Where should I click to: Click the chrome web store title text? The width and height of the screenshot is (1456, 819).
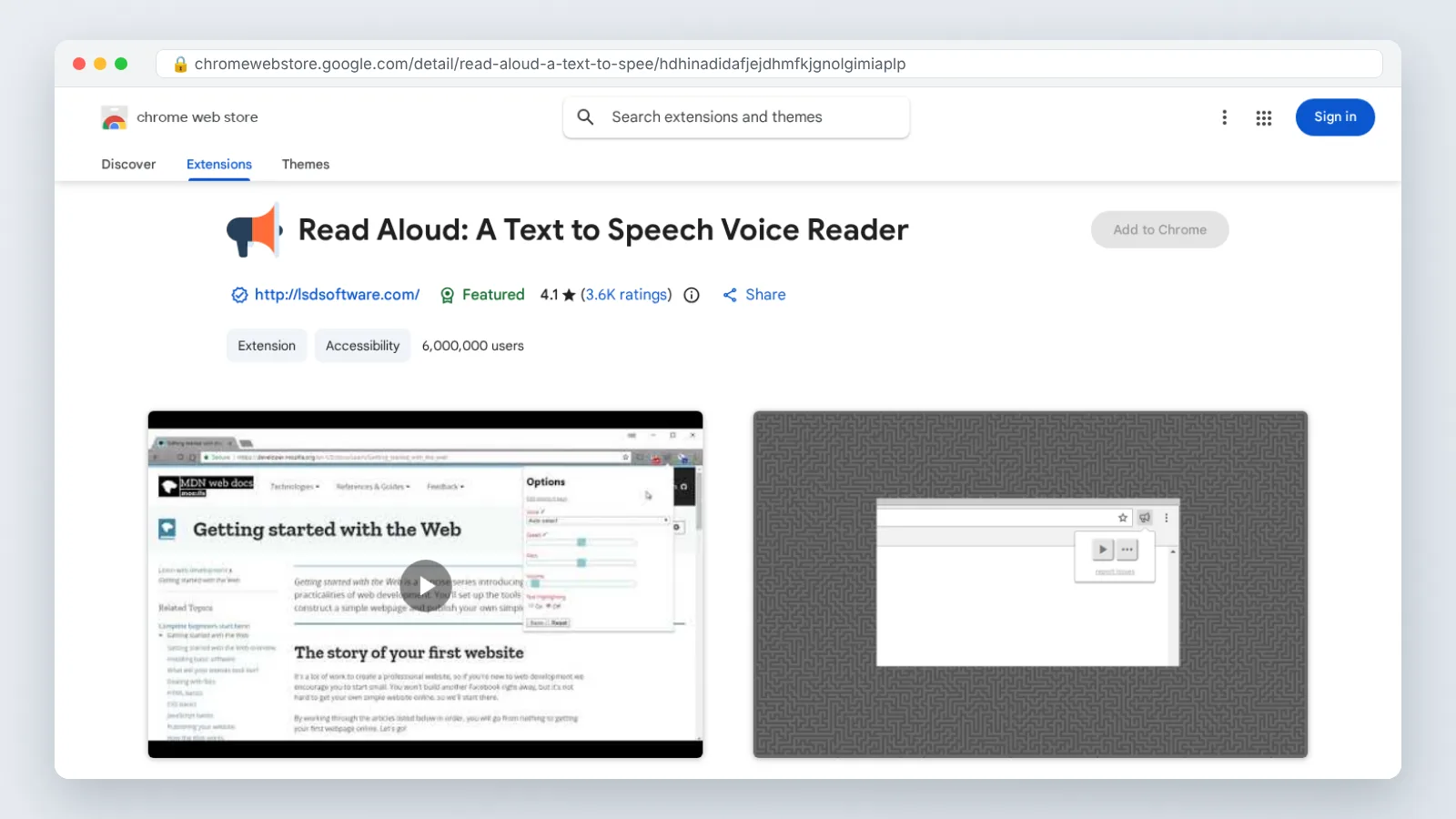coord(197,117)
